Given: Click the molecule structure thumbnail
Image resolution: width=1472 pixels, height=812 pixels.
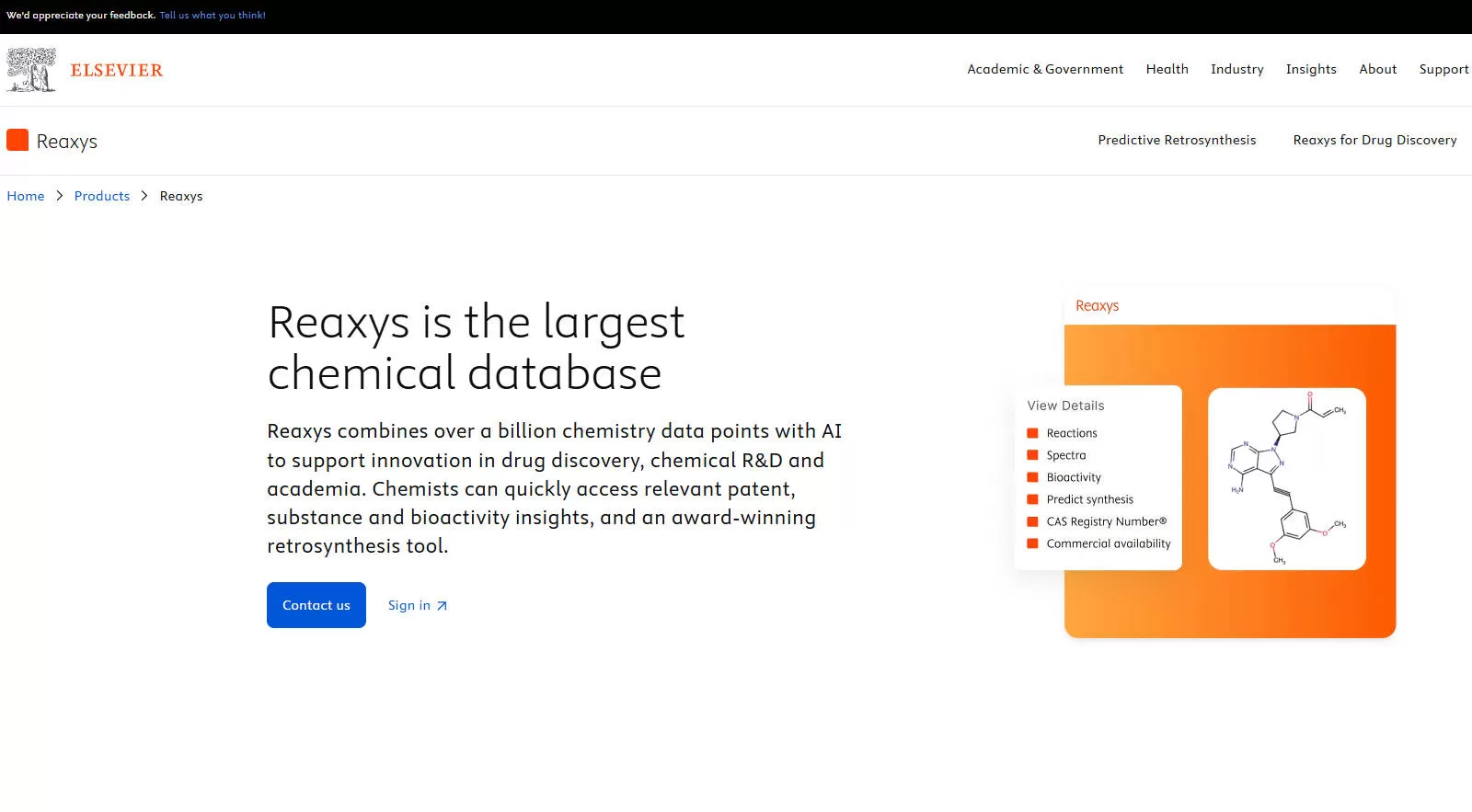Looking at the screenshot, I should pos(1287,479).
